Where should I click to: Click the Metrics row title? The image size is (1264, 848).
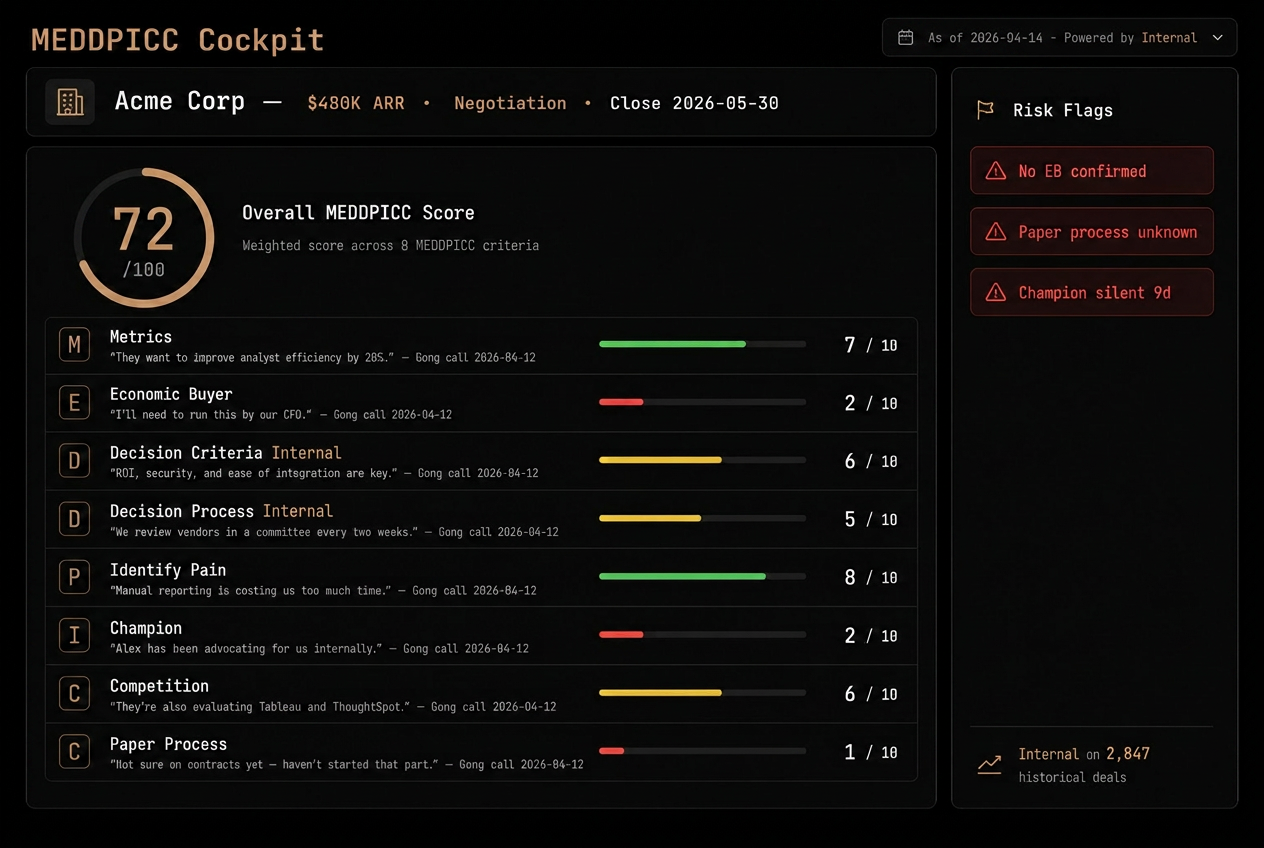tap(141, 337)
